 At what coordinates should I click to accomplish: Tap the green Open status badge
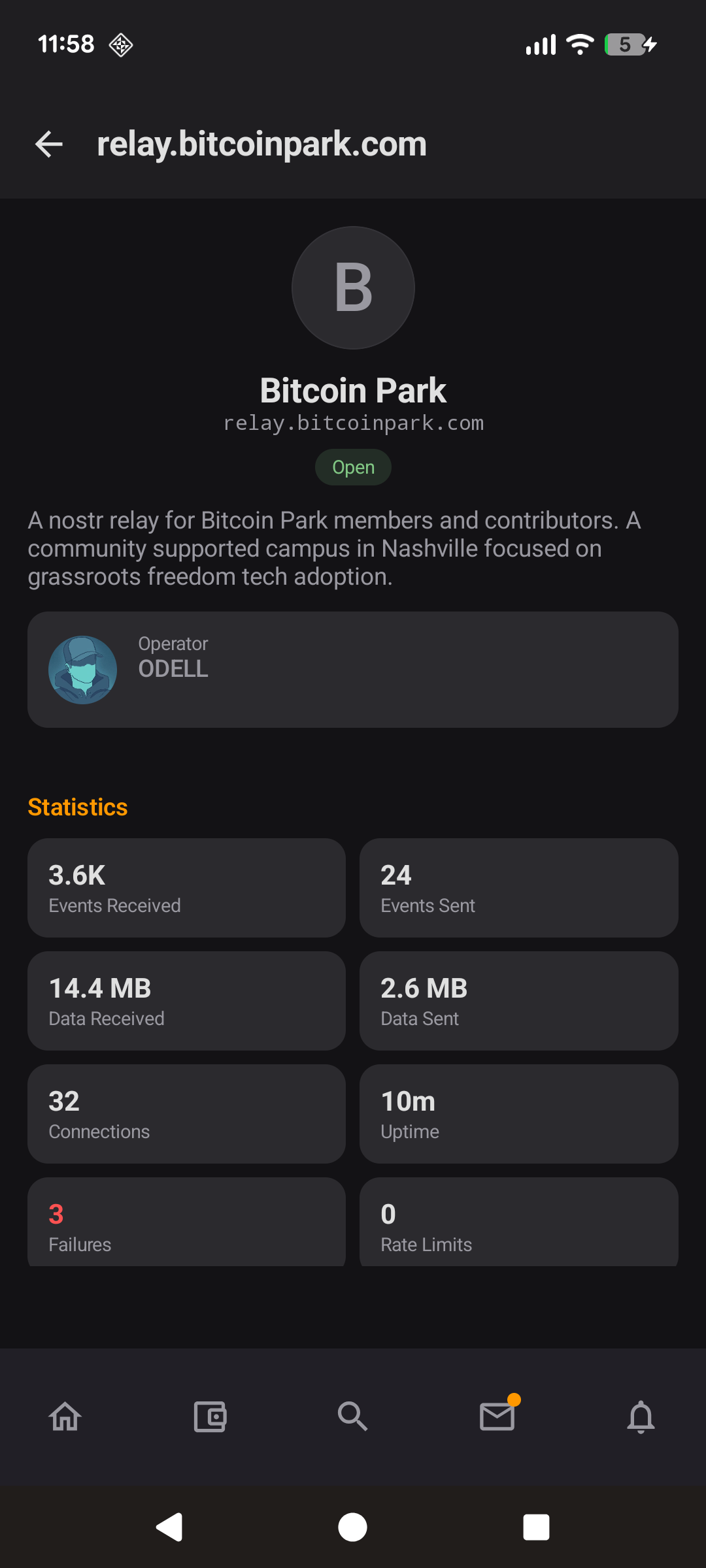(353, 467)
